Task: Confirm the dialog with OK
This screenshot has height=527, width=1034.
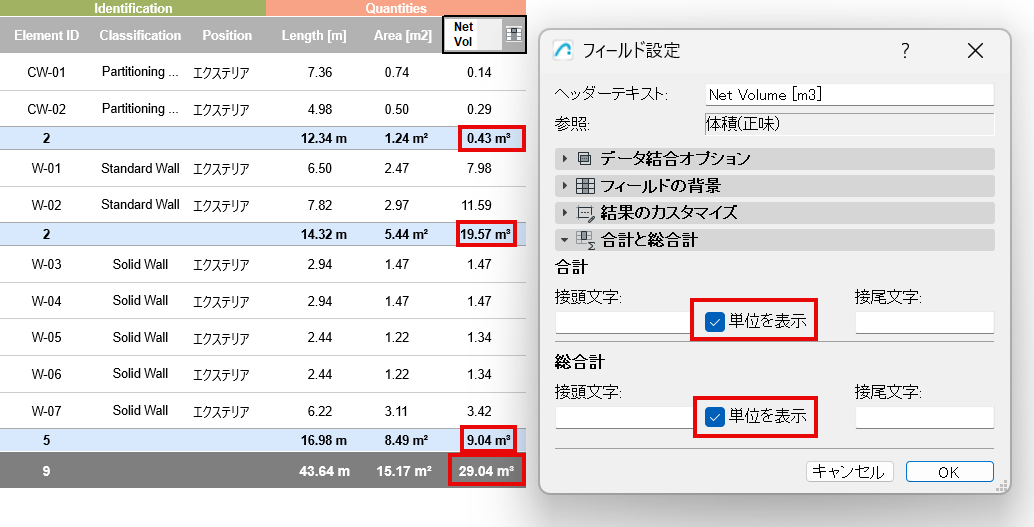Action: point(950,472)
